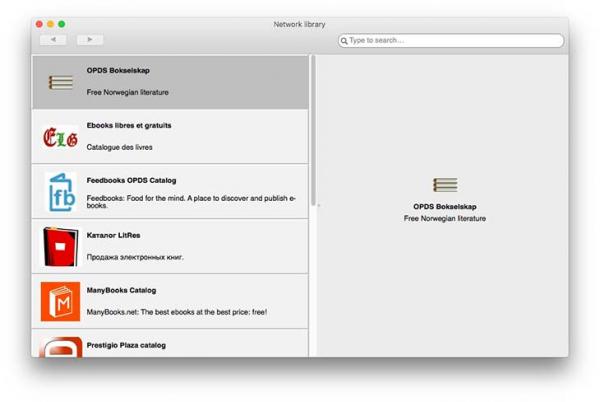This screenshot has width=600, height=402.
Task: Minimize the Network library window
Action: tap(50, 24)
